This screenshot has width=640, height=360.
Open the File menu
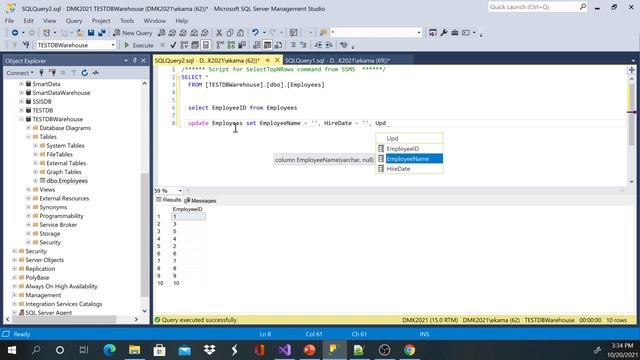[x=9, y=20]
